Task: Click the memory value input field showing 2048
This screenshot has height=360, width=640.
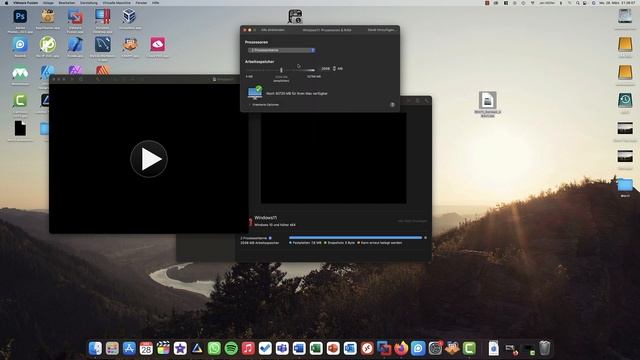Action: coord(325,69)
